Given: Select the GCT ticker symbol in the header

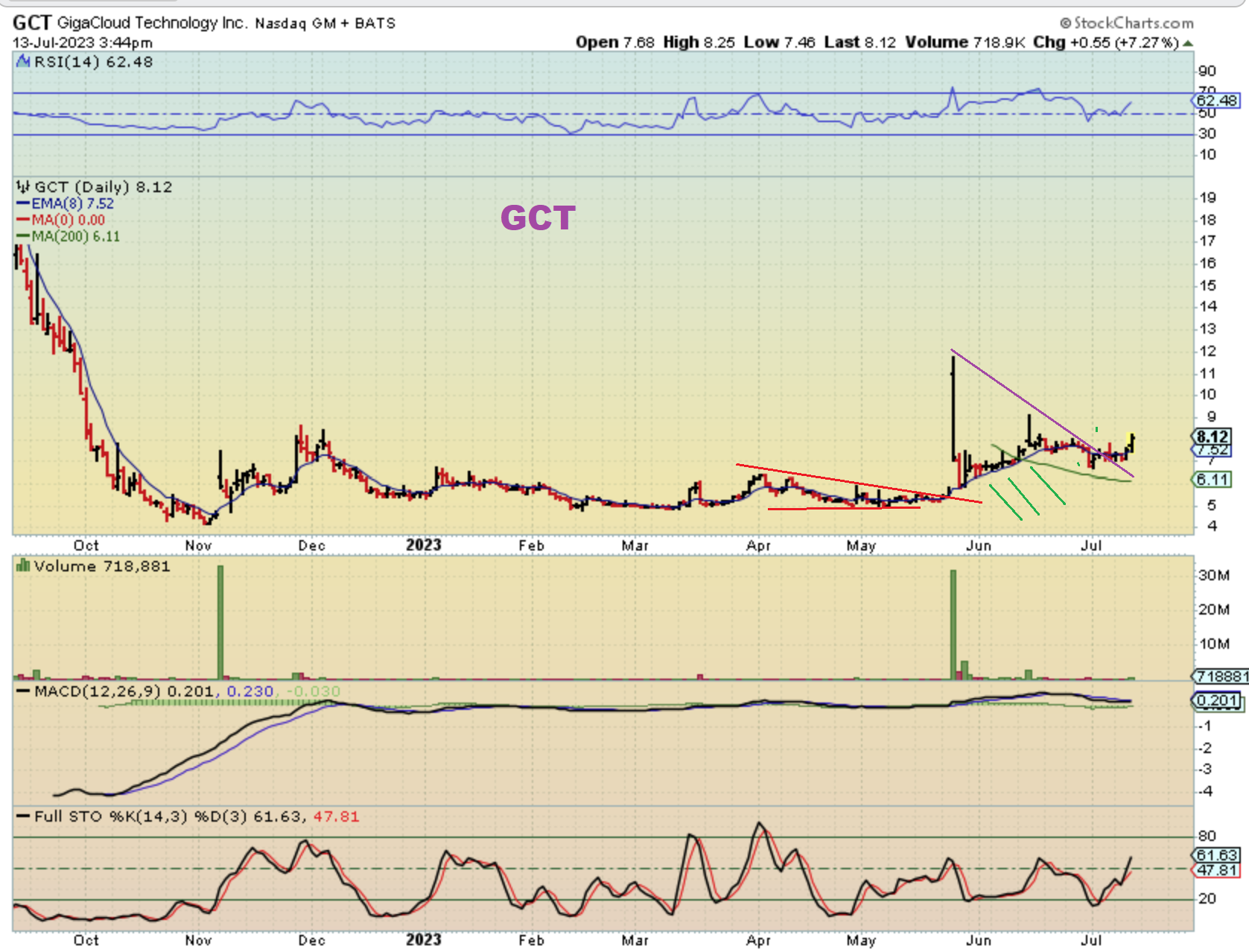Looking at the screenshot, I should point(31,23).
